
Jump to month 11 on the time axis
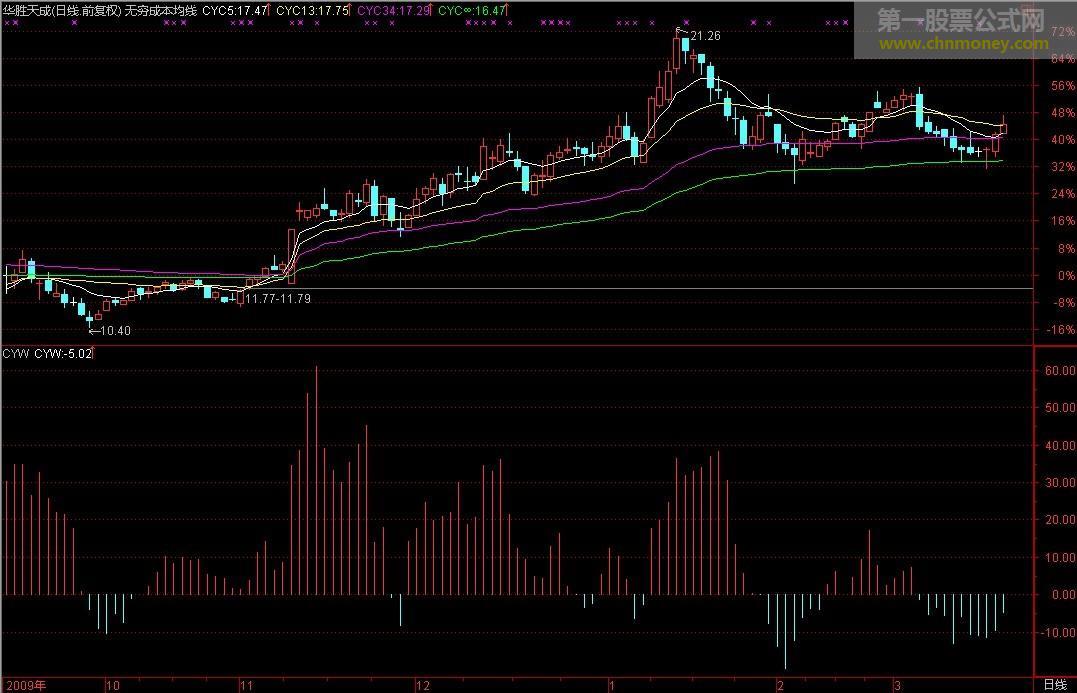[246, 685]
